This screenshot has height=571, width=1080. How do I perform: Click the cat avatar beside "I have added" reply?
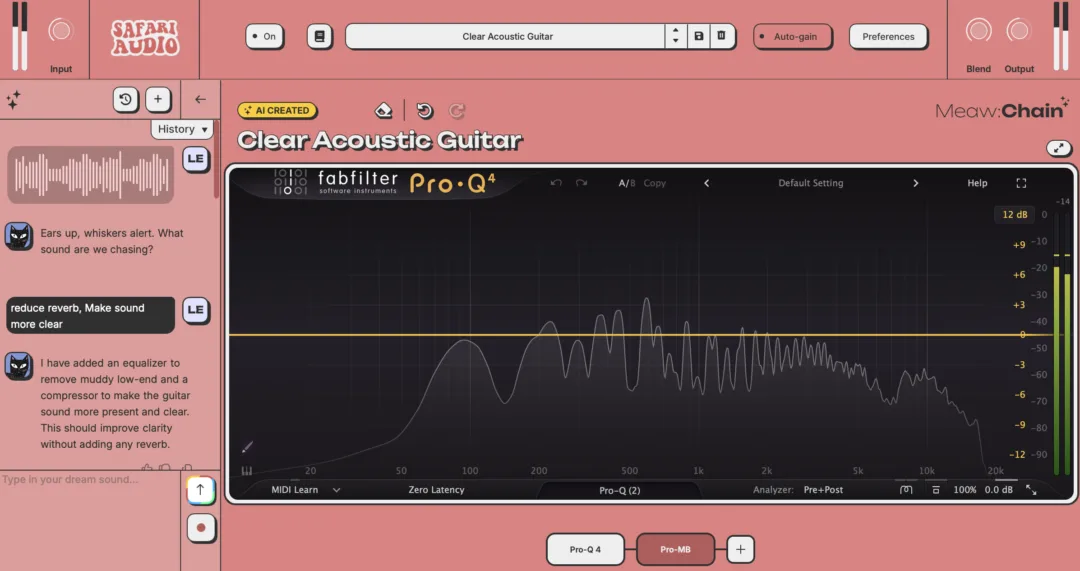click(x=19, y=366)
